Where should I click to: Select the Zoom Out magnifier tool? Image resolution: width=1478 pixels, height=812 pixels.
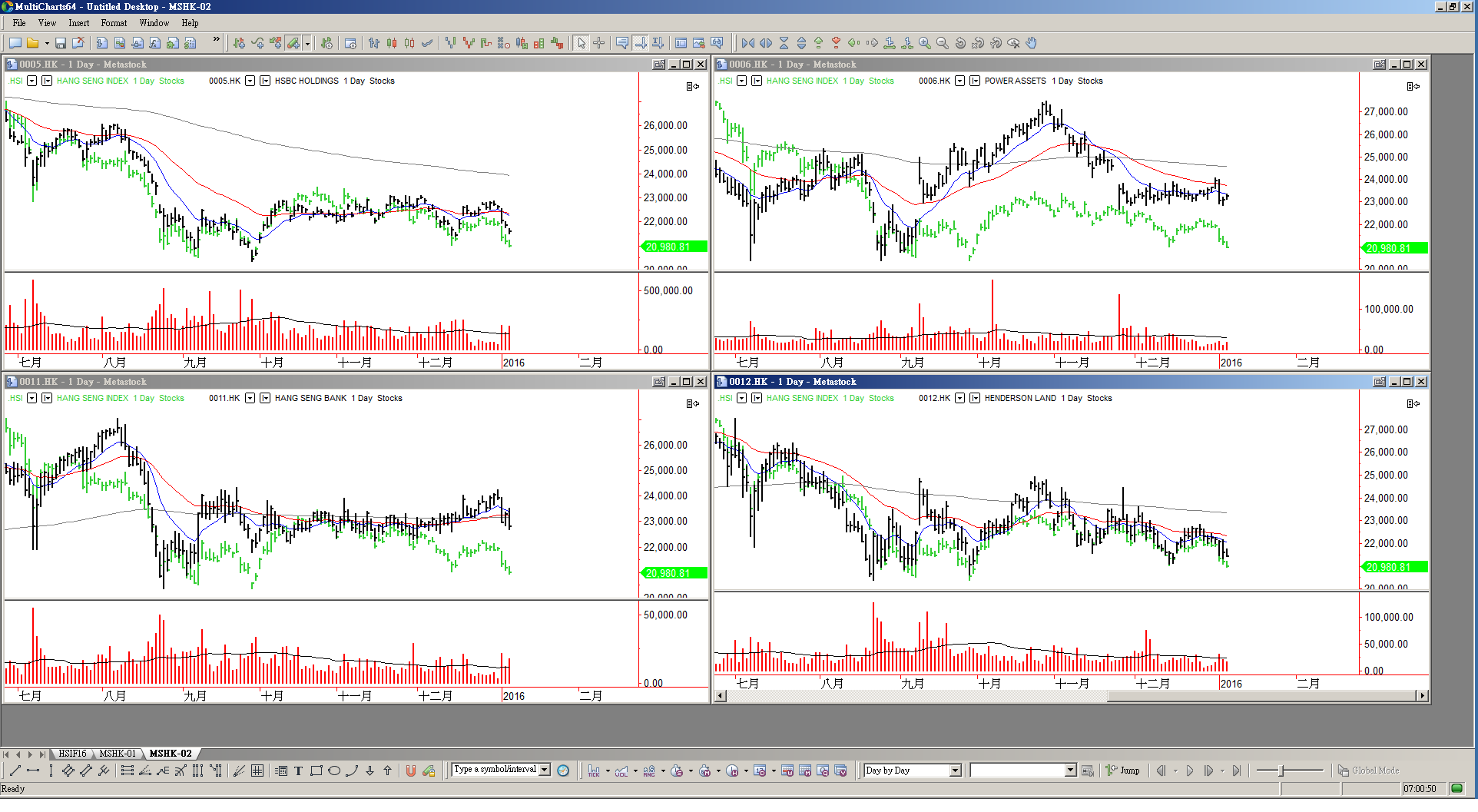(x=943, y=43)
